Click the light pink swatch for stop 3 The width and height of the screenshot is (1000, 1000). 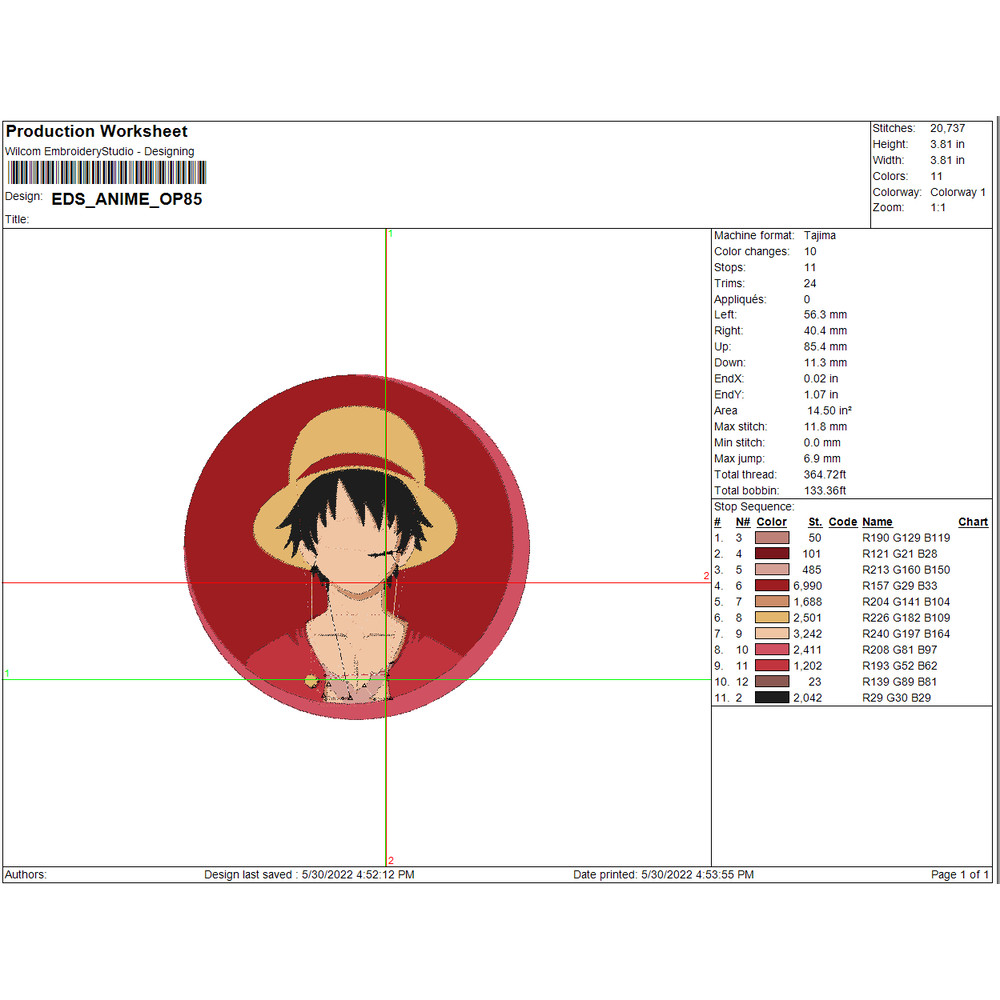(x=771, y=570)
